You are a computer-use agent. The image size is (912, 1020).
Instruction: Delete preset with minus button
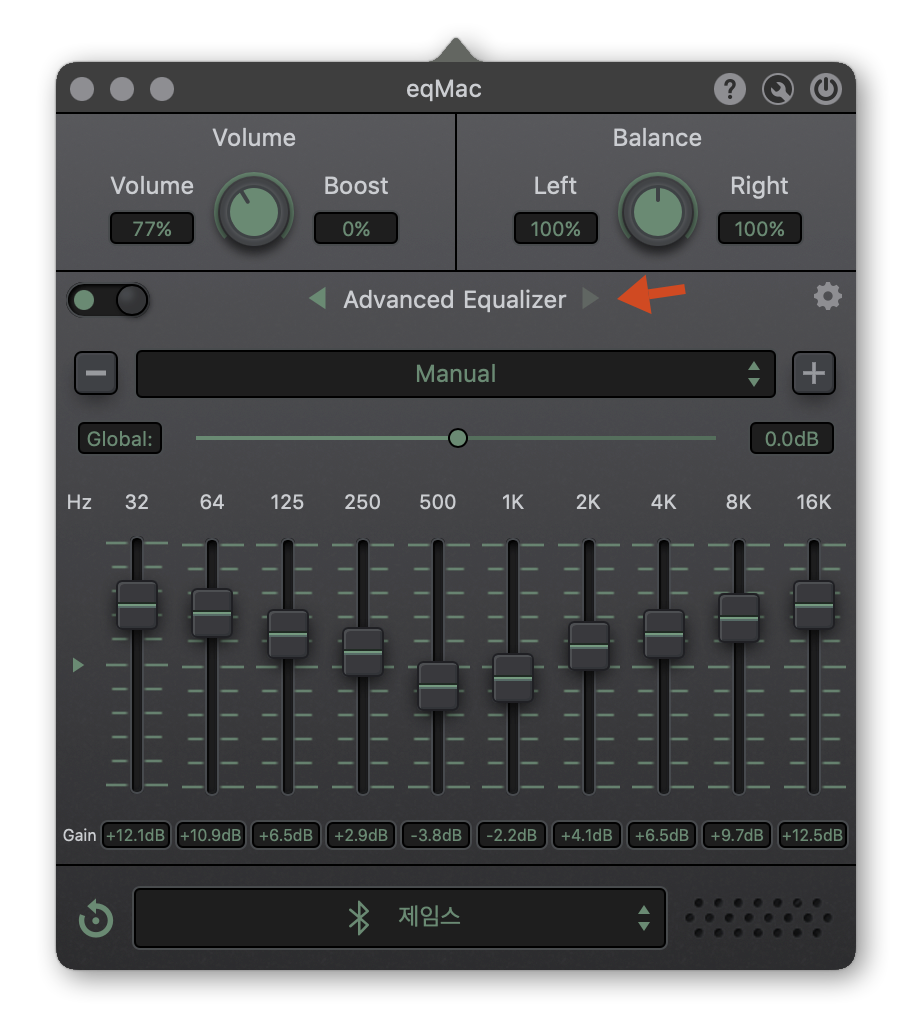pyautogui.click(x=96, y=373)
